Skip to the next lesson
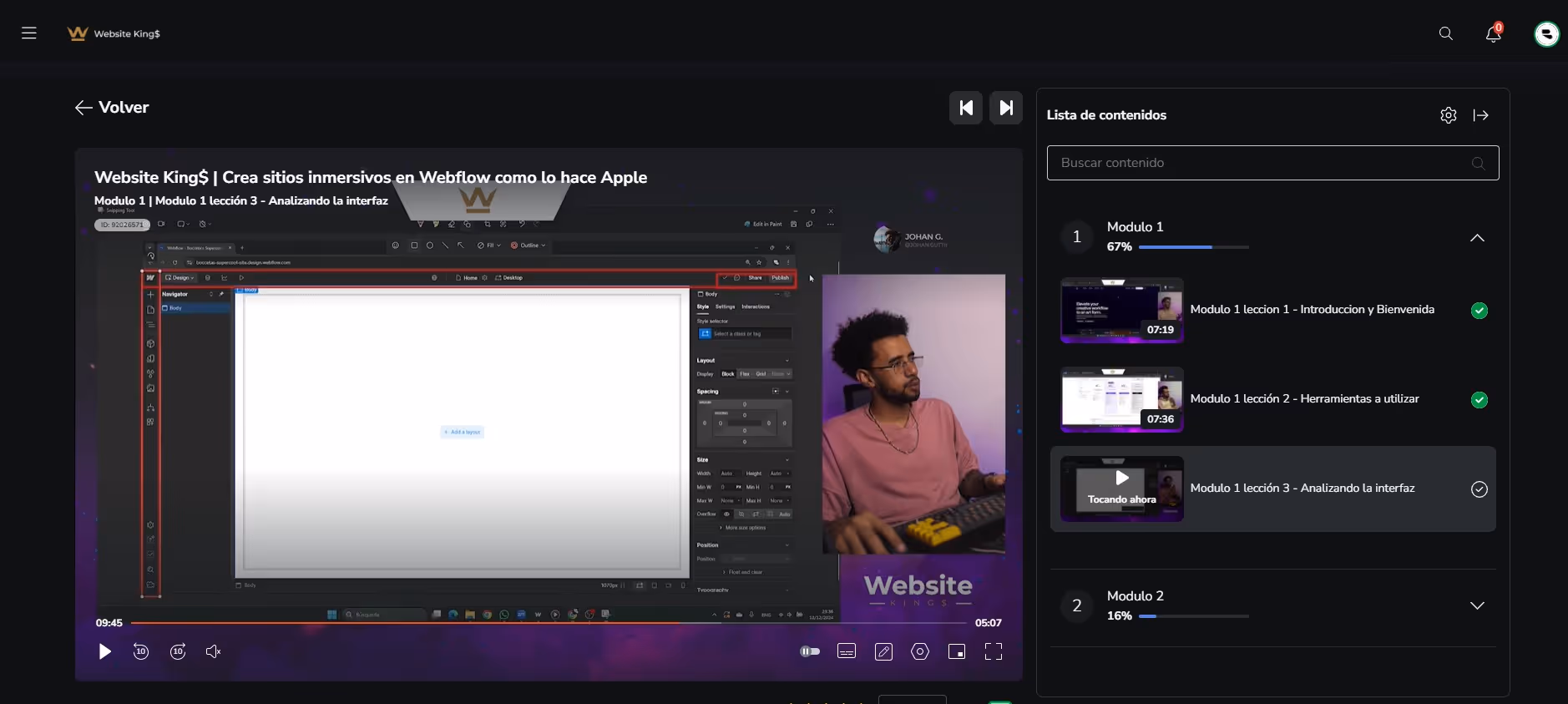1568x704 pixels. [x=1006, y=108]
